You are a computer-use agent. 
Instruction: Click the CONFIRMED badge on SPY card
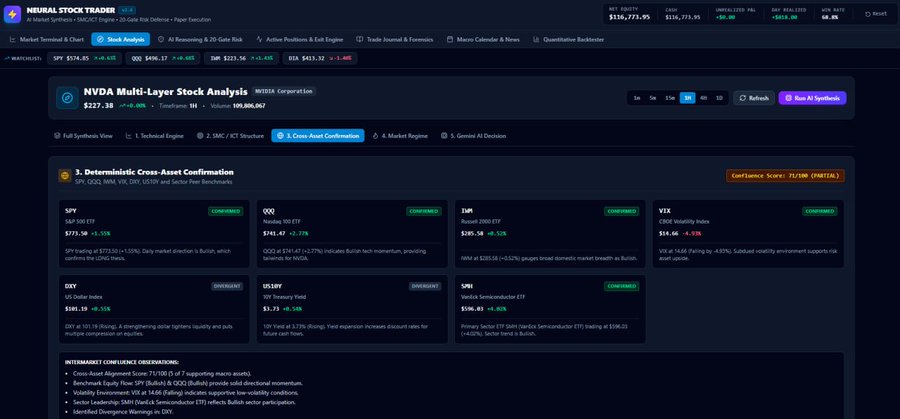[226, 211]
